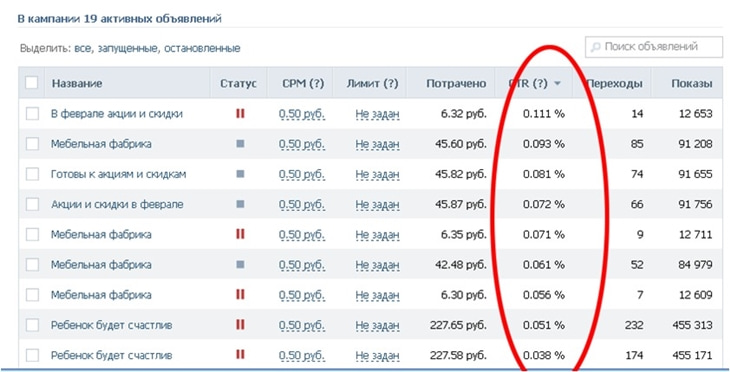Click the clicks count '232'
This screenshot has height=372, width=730.
[x=634, y=325]
